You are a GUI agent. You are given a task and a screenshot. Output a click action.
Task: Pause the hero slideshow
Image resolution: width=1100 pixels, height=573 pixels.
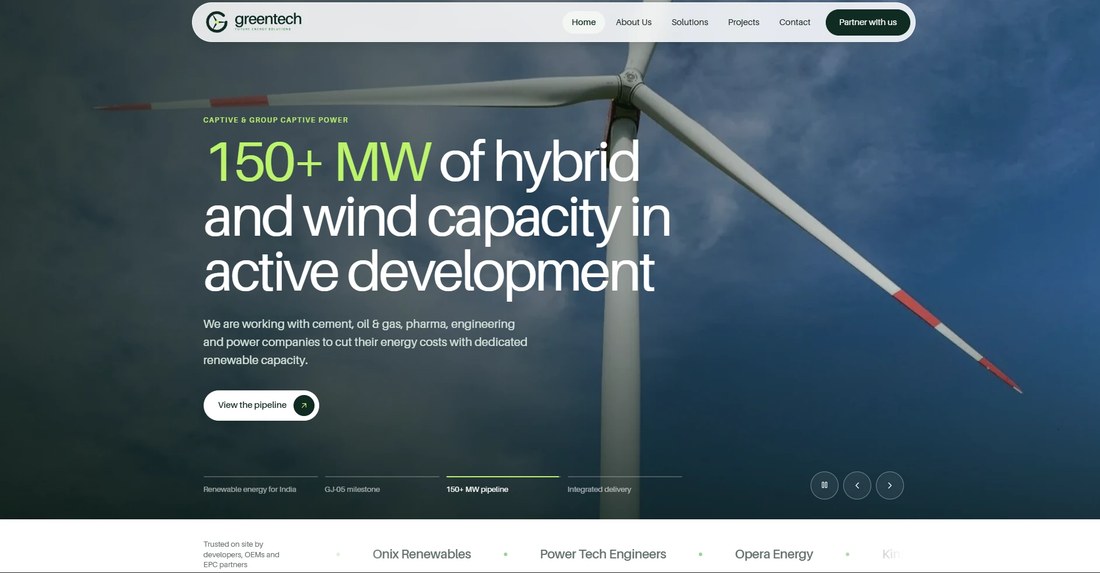[824, 485]
